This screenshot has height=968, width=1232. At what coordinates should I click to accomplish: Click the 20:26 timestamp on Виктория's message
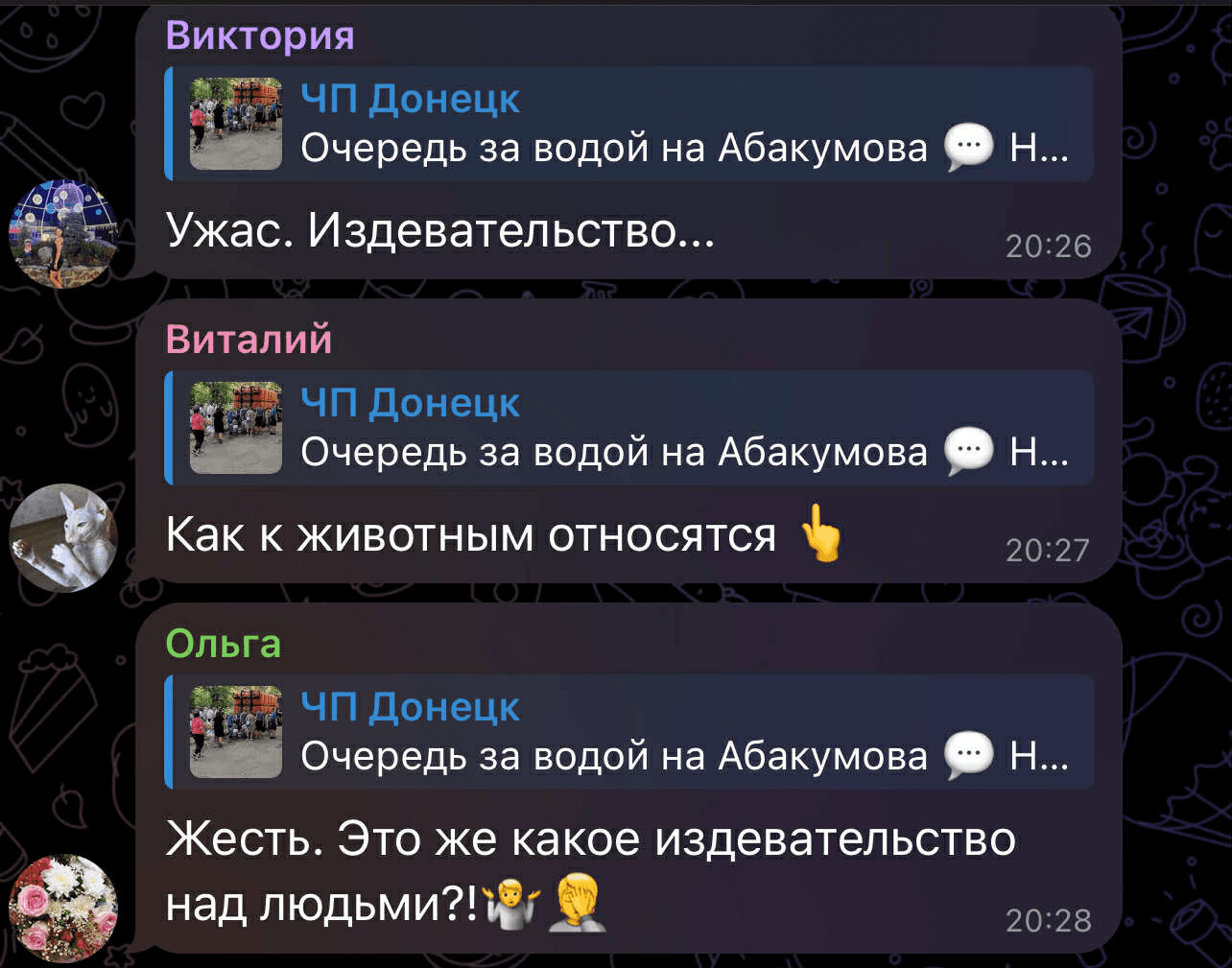pyautogui.click(x=1048, y=247)
